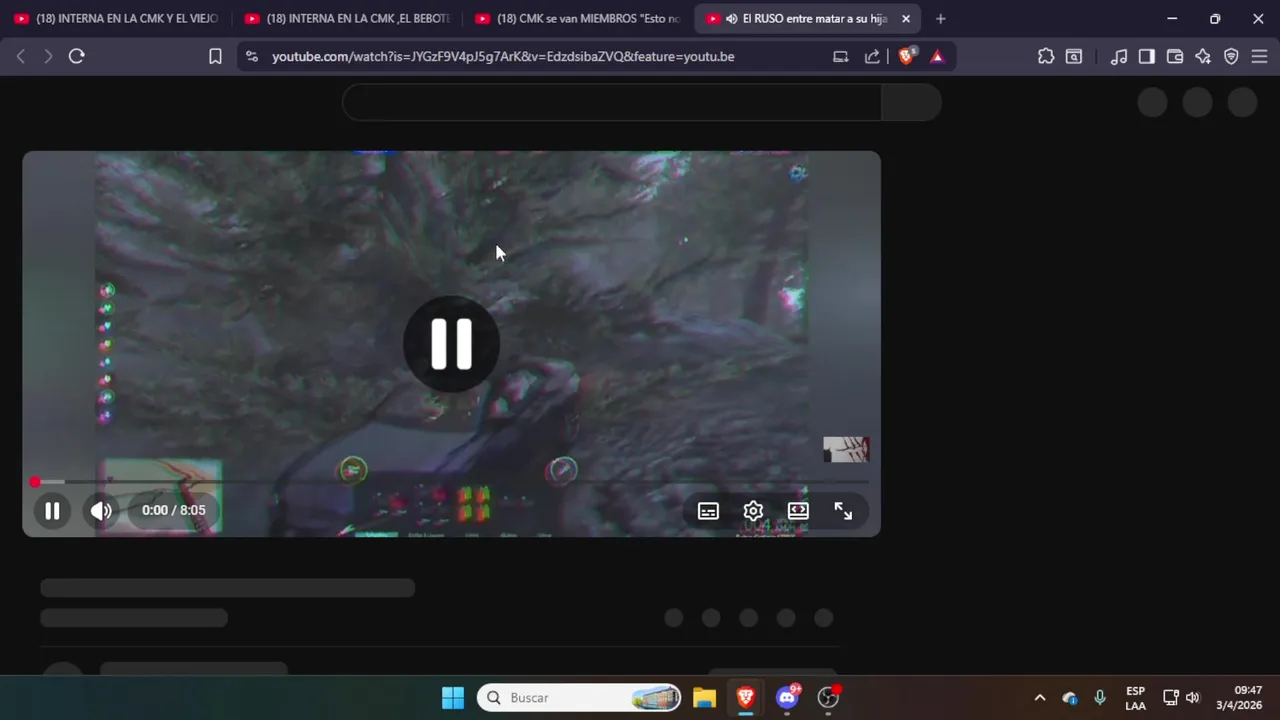This screenshot has height=720, width=1280.
Task: View site information in the address bar
Action: pos(251,56)
